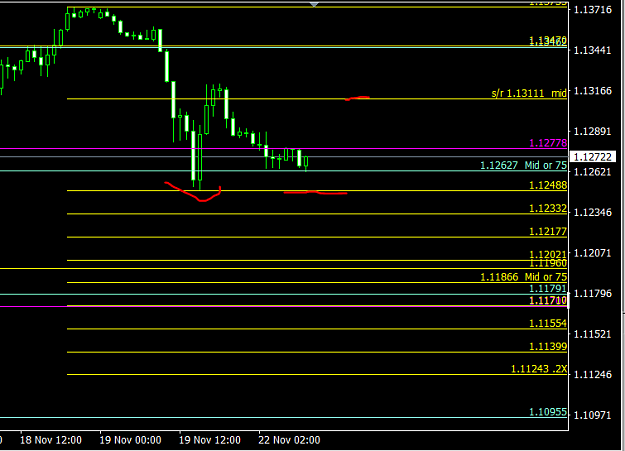Click the gray chart shift triangle marker
The width and height of the screenshot is (625, 451).
pos(314,4)
